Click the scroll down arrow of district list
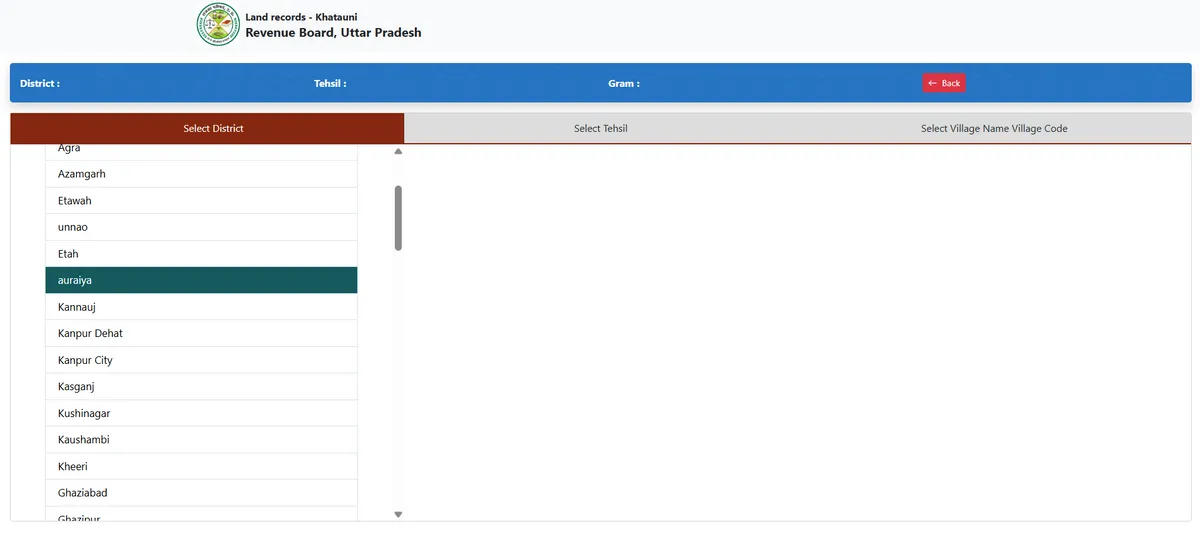Viewport: 1200px width, 536px height. coord(398,514)
